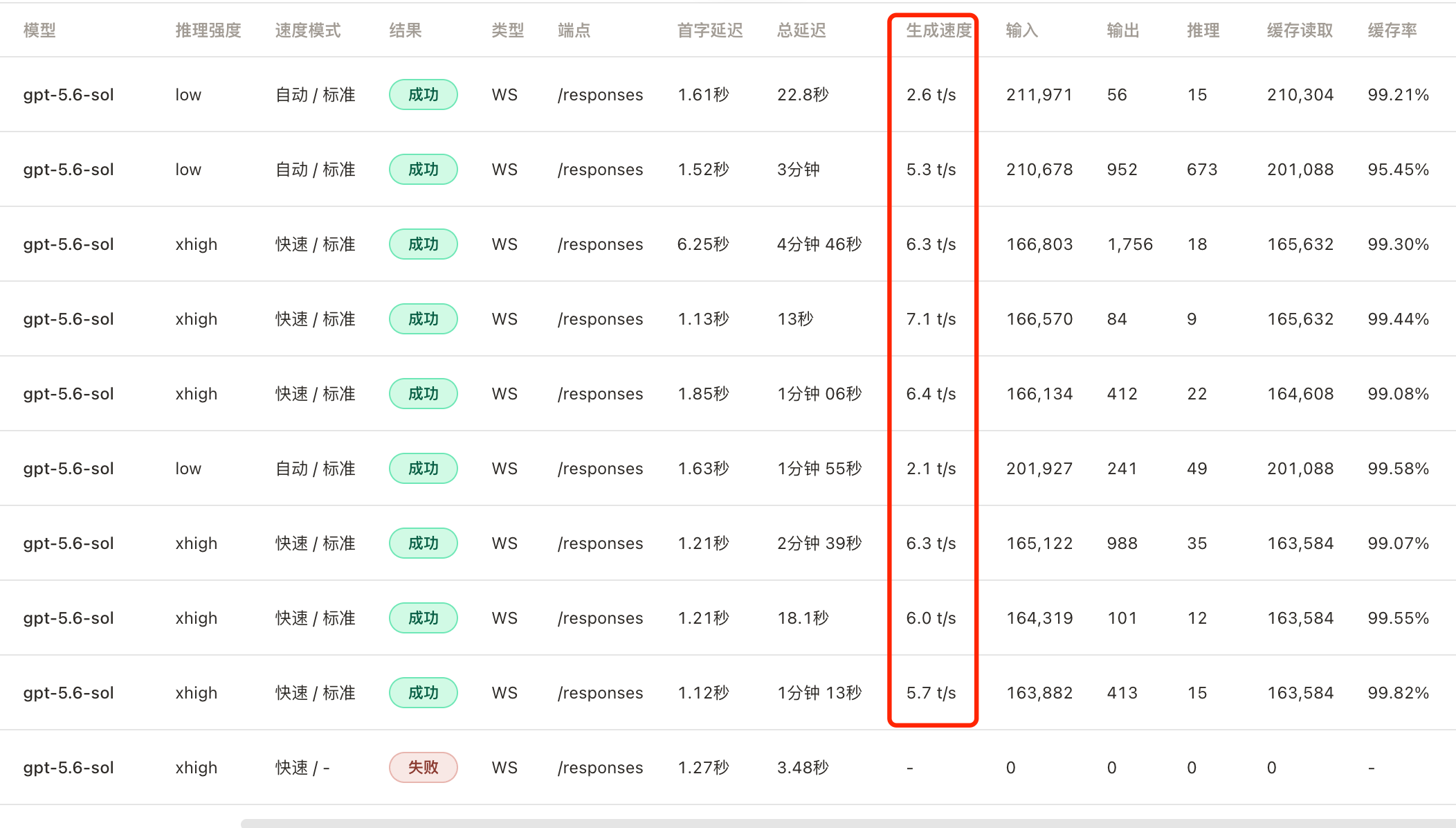1456x828 pixels.
Task: Select the 总延迟 column header
Action: pos(801,30)
